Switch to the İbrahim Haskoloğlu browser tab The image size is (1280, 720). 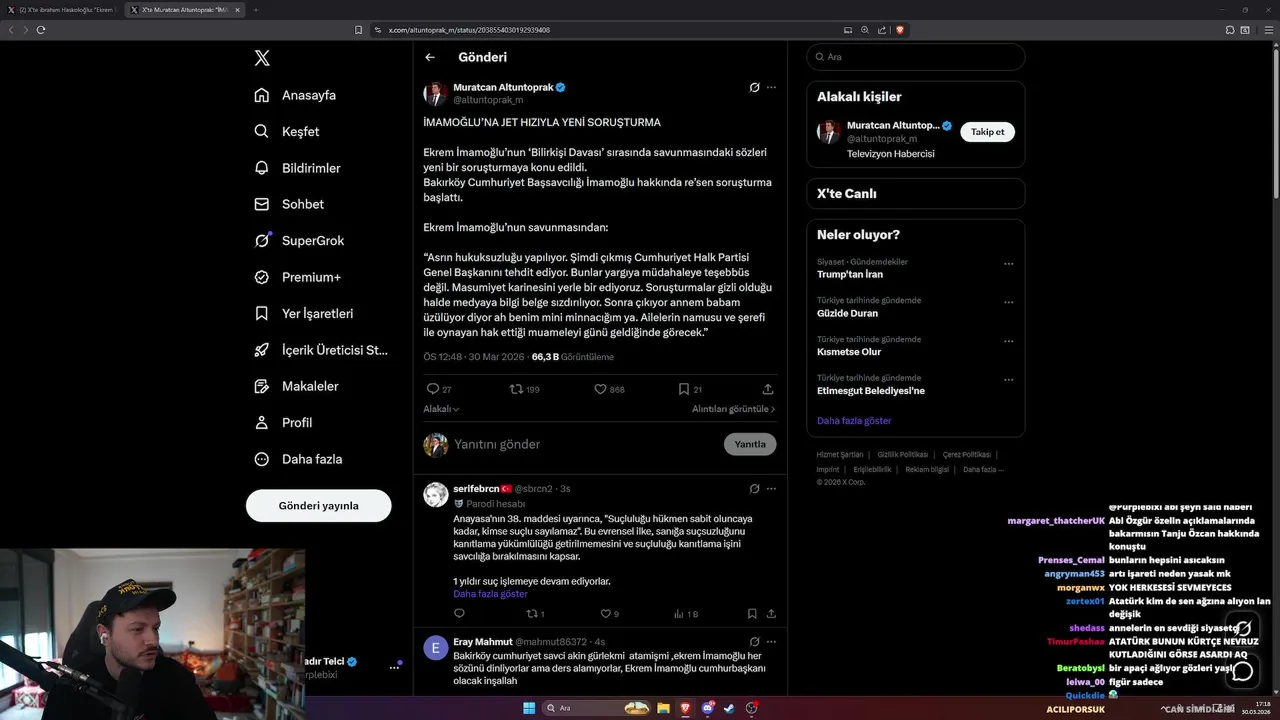pyautogui.click(x=61, y=9)
